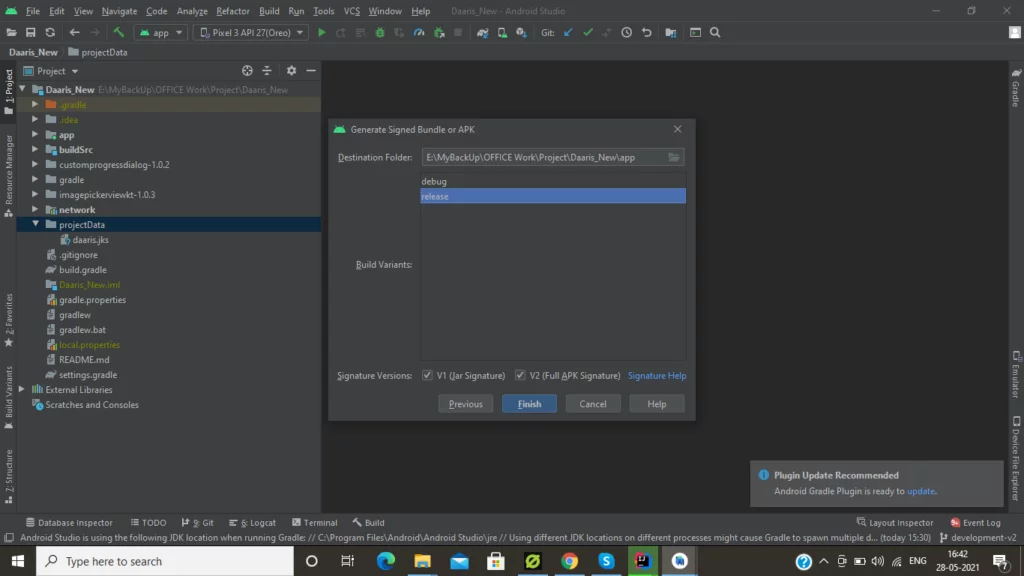
Task: Start debugging with the Debug bug icon
Action: (x=380, y=32)
